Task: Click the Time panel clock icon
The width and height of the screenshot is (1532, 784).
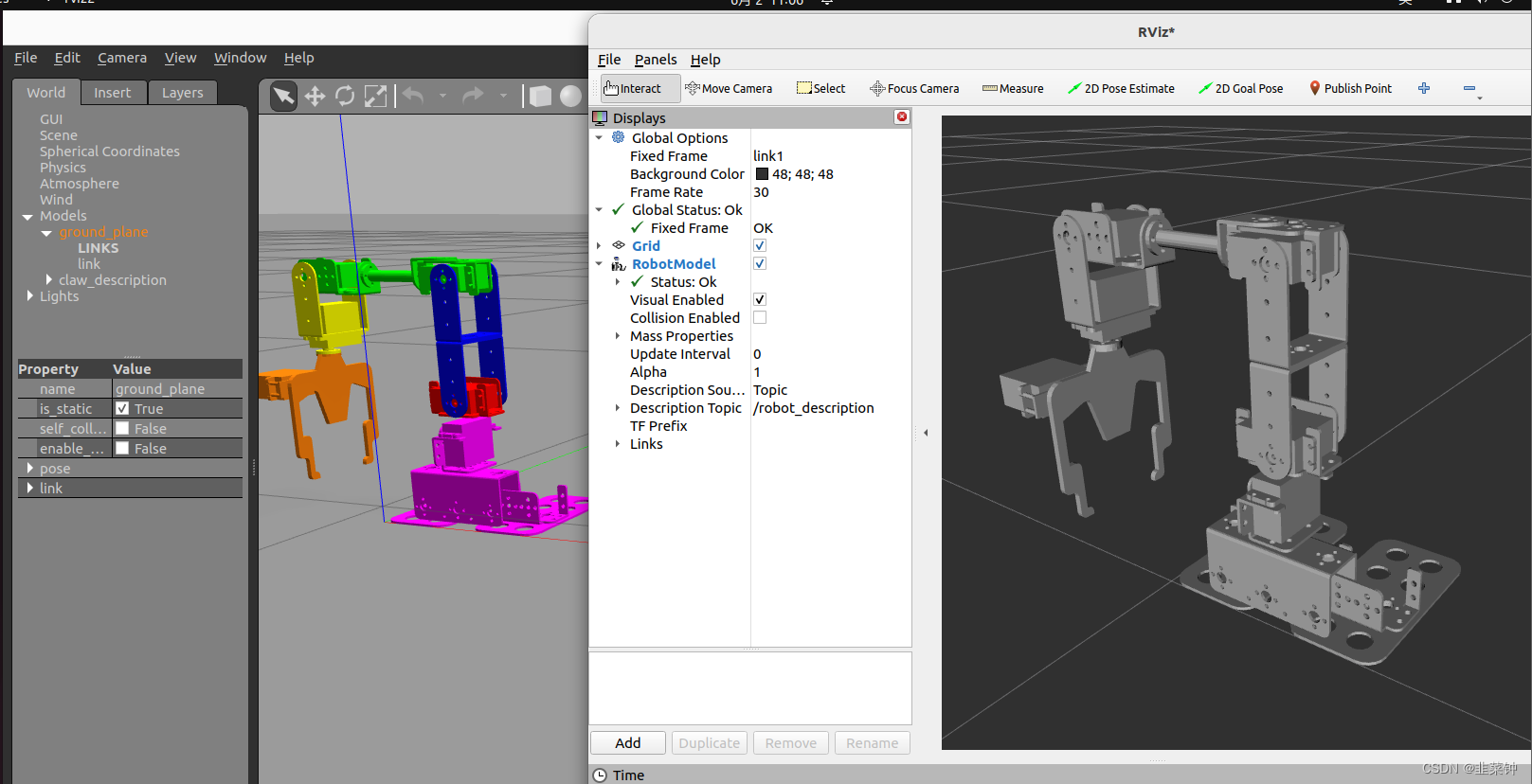Action: (x=600, y=775)
